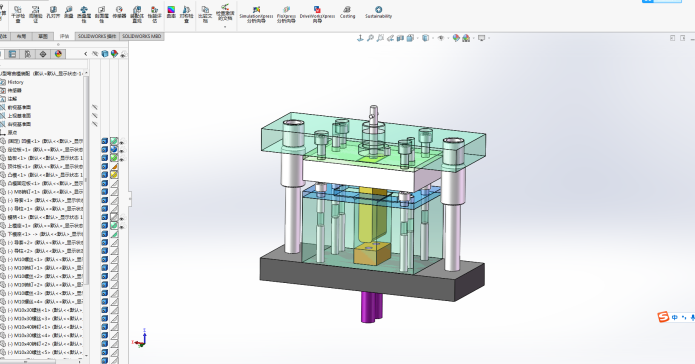Switch to the DimXpertManager panel tab
Screen dimensions: 695x364
tap(43, 54)
